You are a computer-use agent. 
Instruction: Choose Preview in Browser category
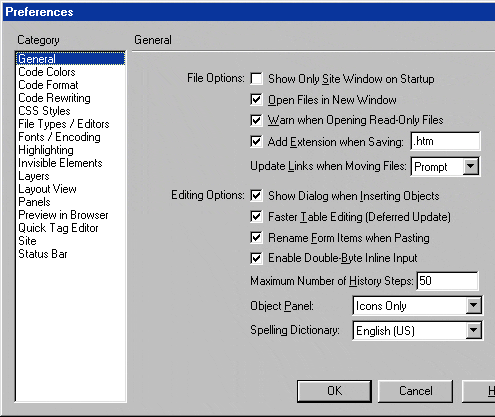pyautogui.click(x=63, y=215)
